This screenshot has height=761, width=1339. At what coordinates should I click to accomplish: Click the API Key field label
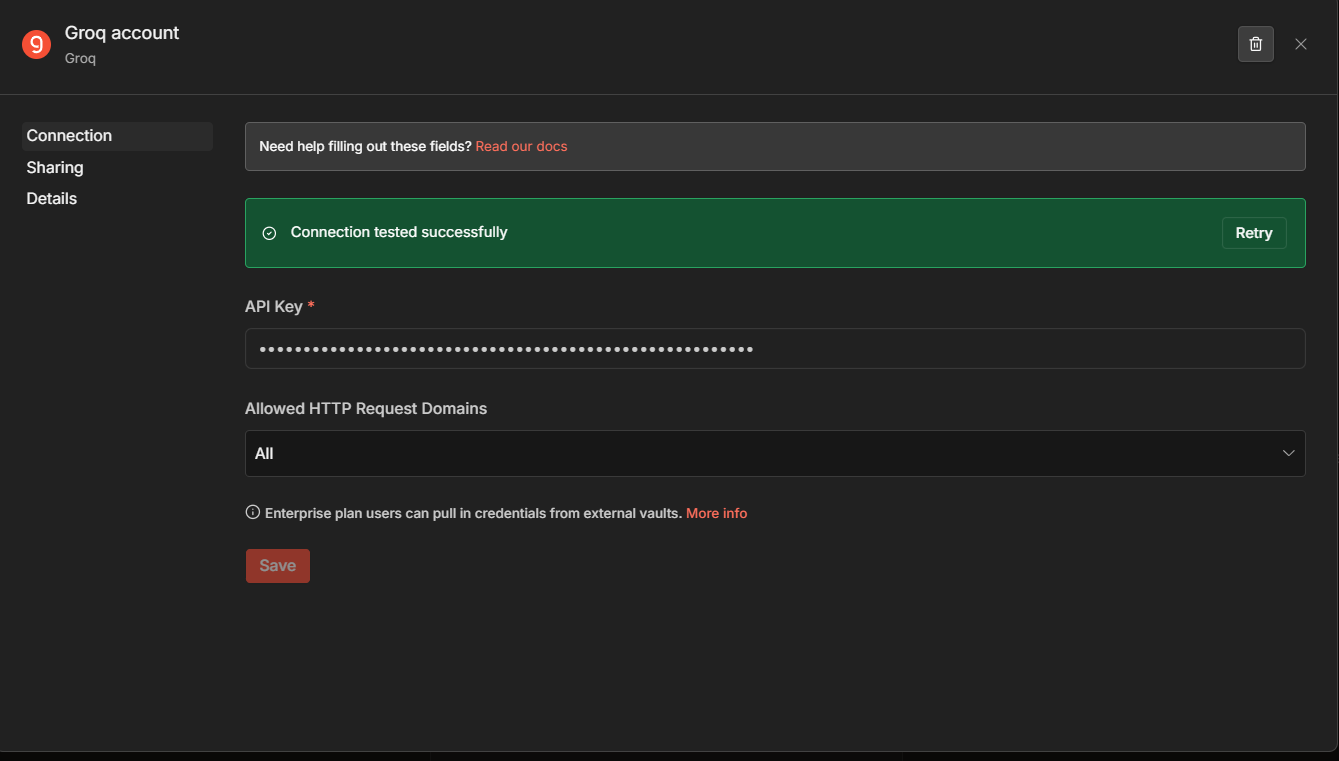tap(274, 306)
